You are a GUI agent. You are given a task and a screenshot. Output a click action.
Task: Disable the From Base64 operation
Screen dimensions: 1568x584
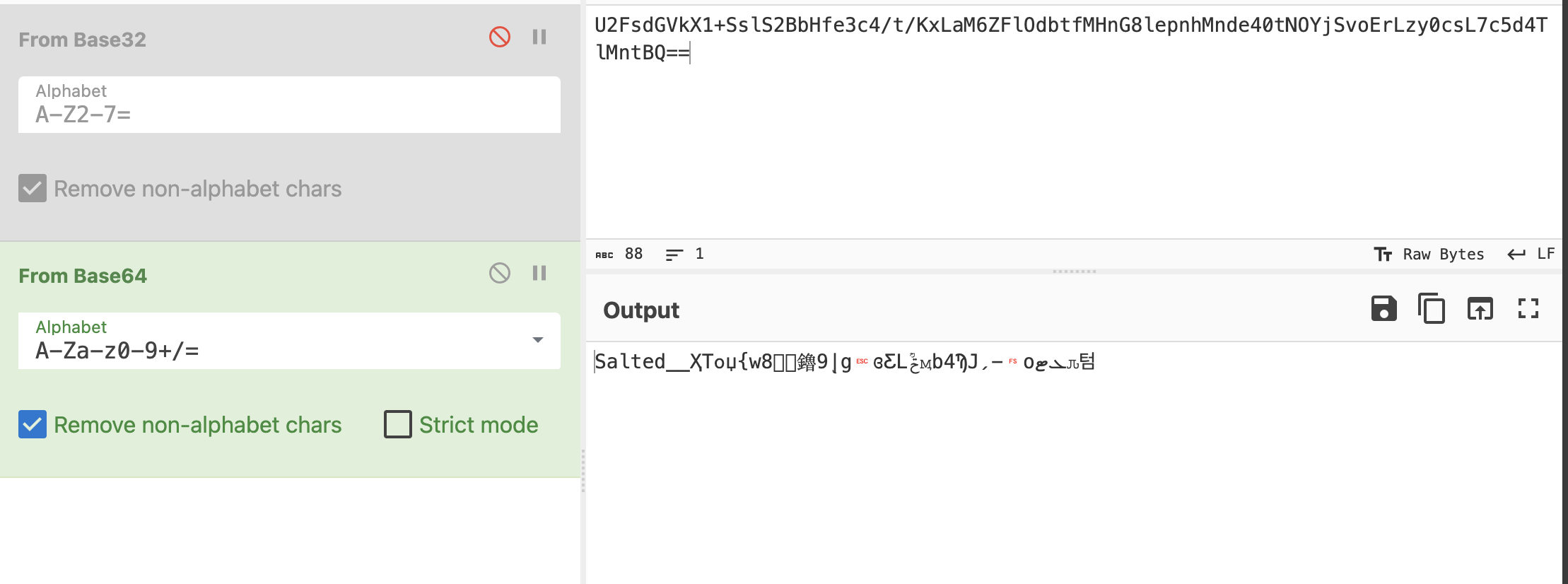click(499, 273)
